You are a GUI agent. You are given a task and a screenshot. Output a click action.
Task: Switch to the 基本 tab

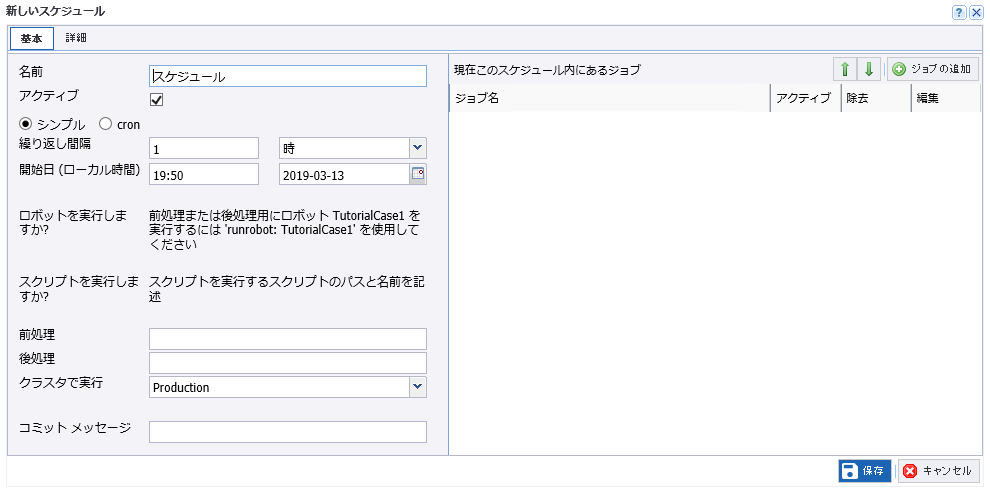pyautogui.click(x=32, y=38)
